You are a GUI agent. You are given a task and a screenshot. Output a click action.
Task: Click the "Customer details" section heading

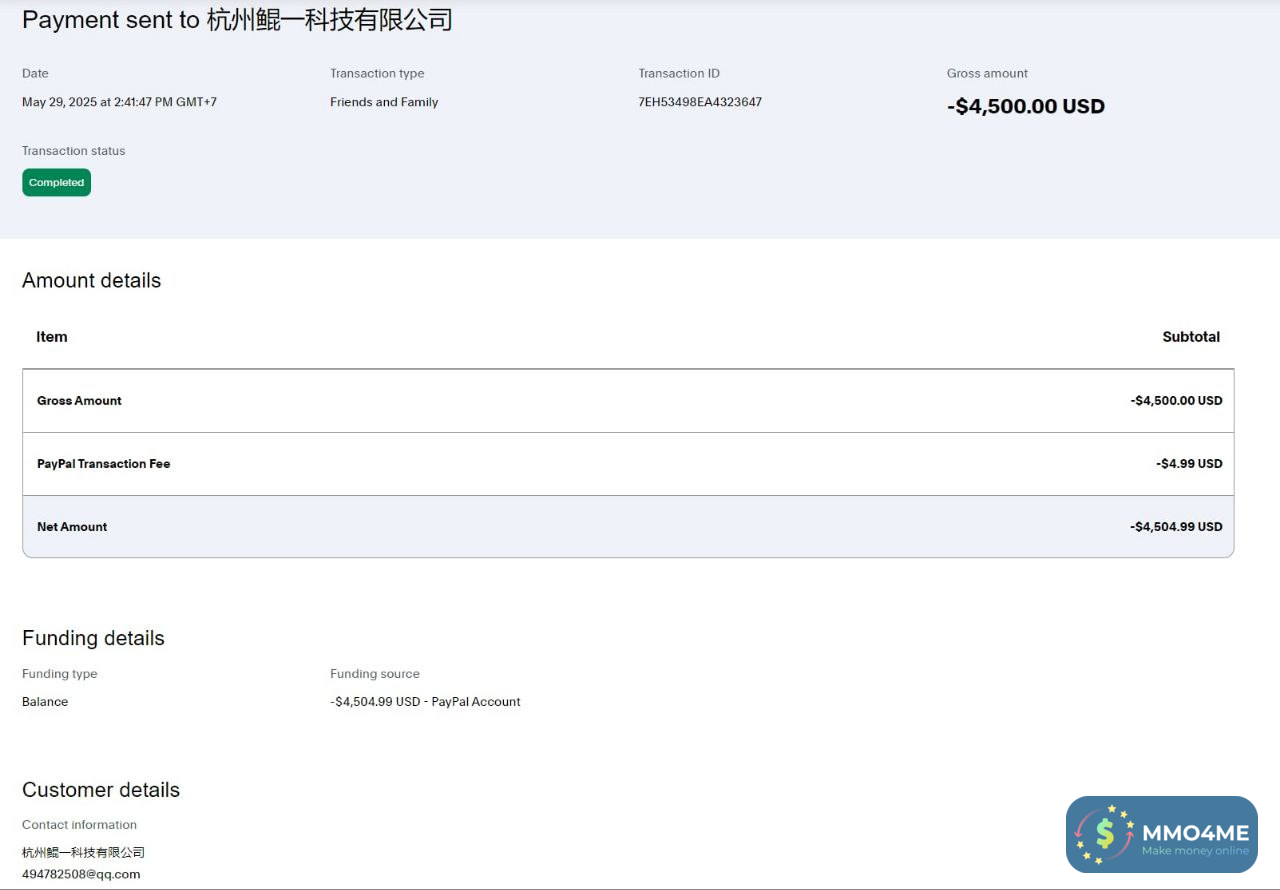pyautogui.click(x=101, y=790)
